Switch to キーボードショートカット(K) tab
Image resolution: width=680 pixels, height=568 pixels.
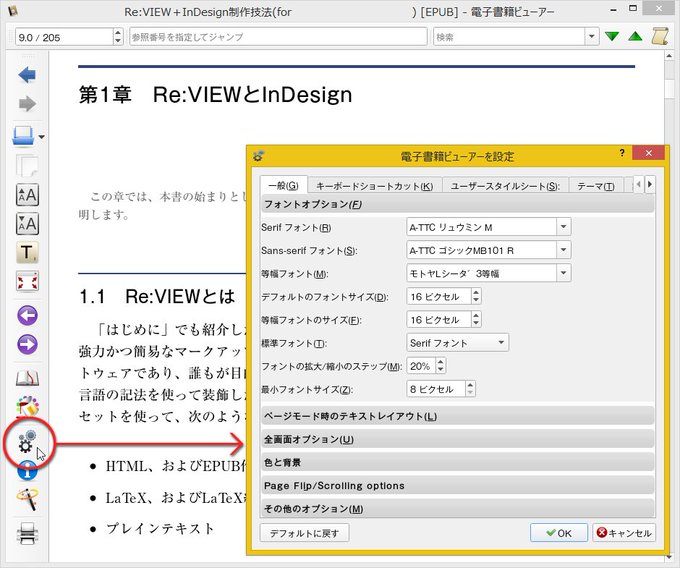click(375, 186)
